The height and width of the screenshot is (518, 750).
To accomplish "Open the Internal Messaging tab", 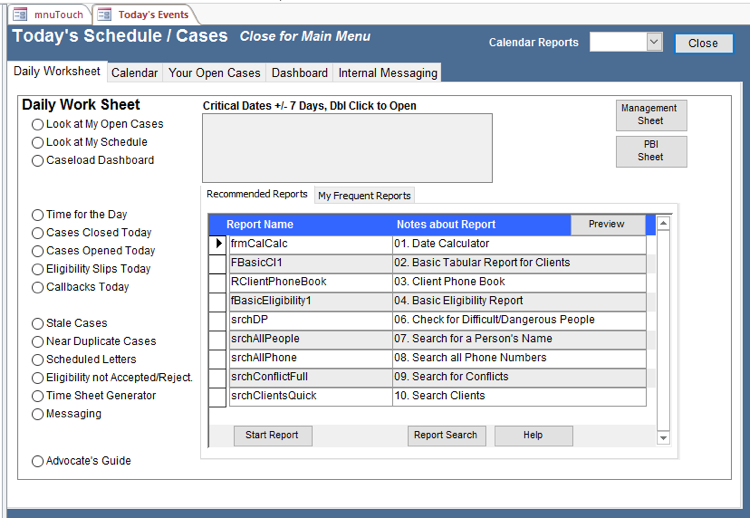I will (387, 73).
